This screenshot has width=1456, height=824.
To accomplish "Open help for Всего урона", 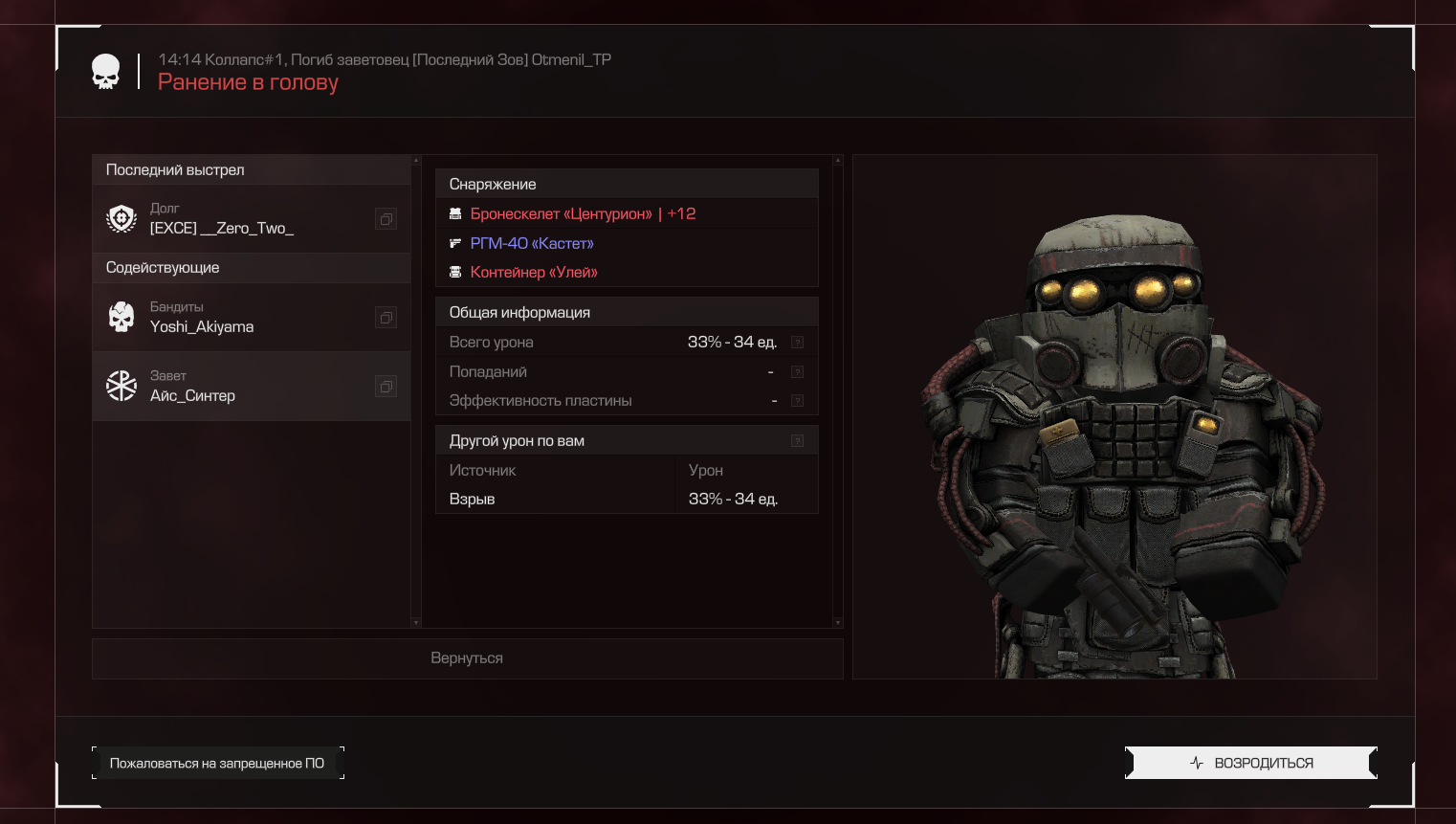I will 797,343.
